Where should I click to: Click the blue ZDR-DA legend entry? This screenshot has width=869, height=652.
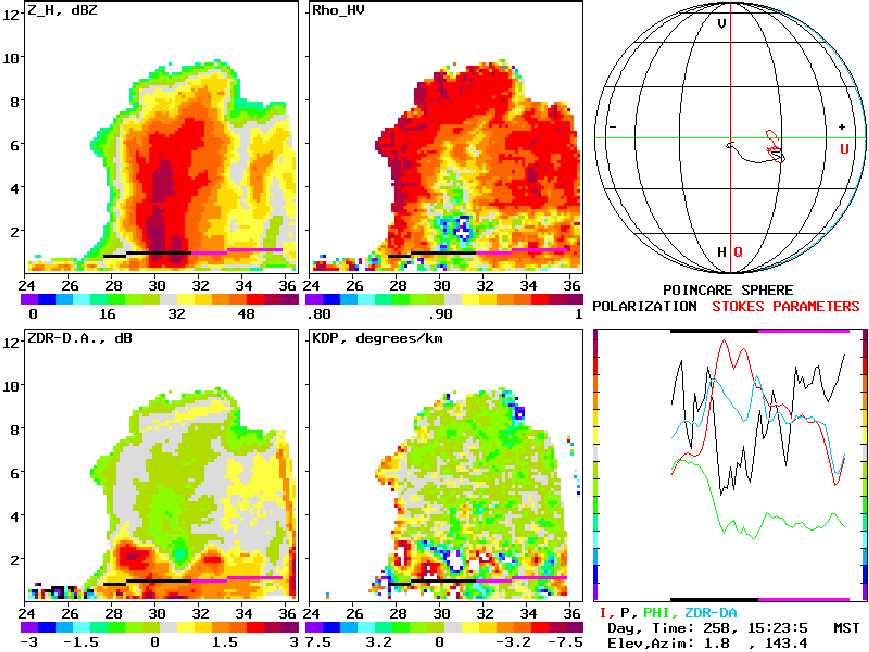tap(711, 613)
